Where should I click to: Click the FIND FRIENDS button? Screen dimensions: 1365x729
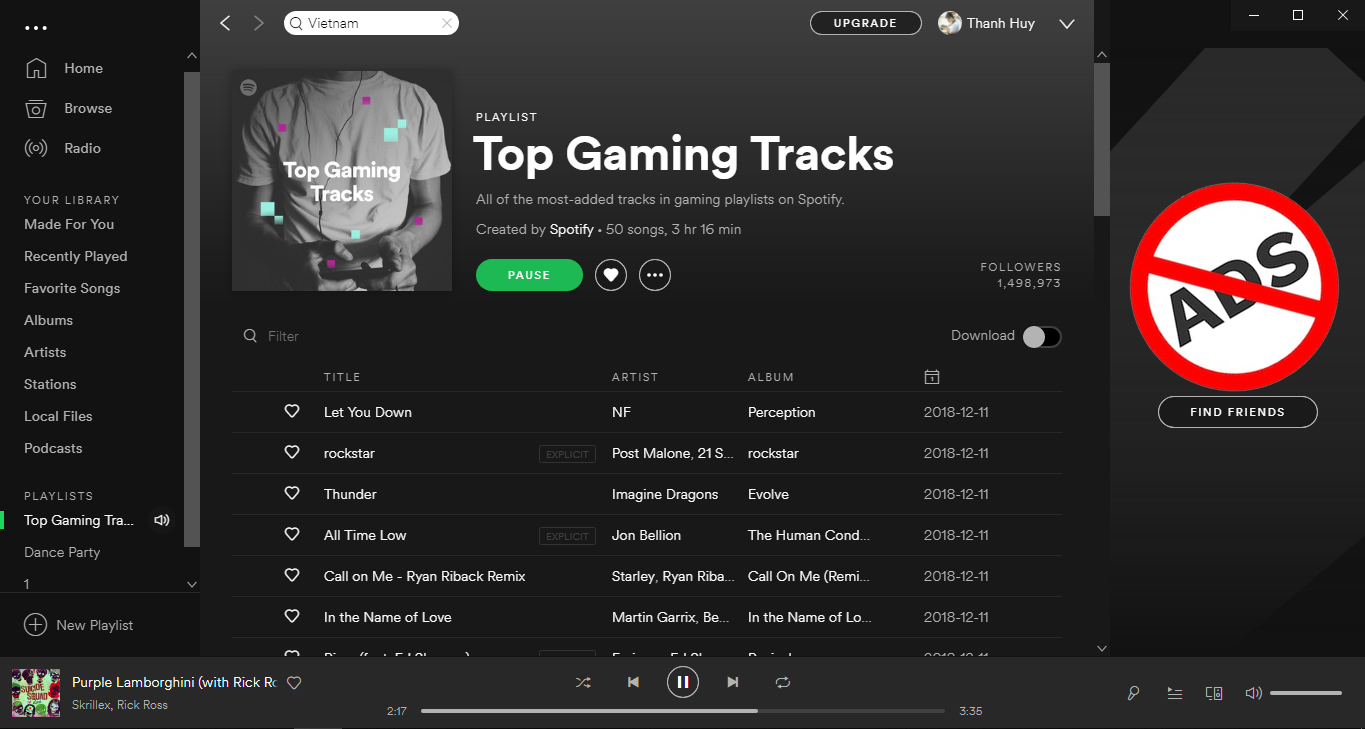pos(1237,412)
